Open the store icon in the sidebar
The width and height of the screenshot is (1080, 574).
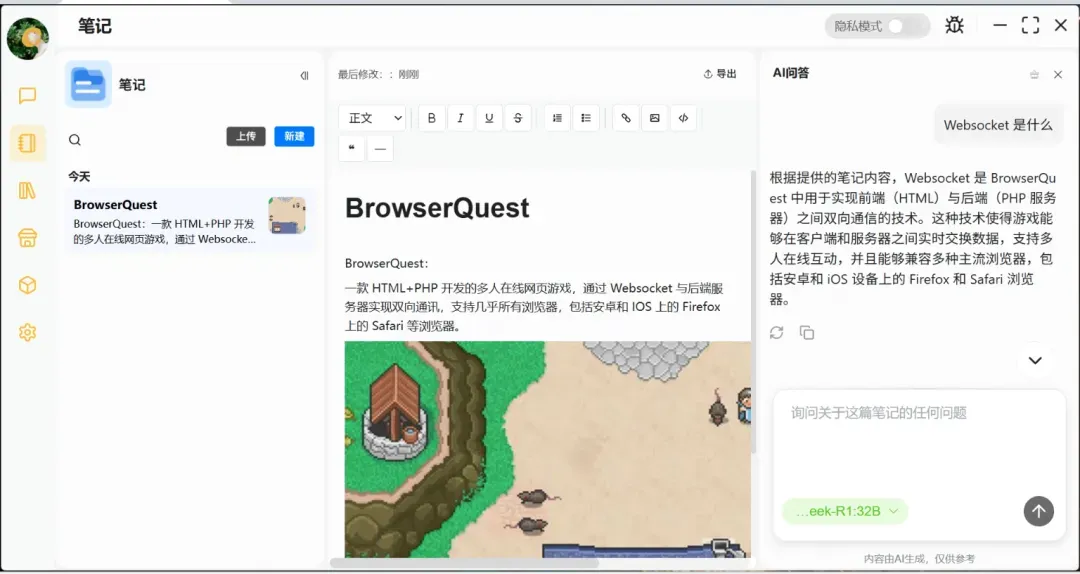[x=28, y=238]
